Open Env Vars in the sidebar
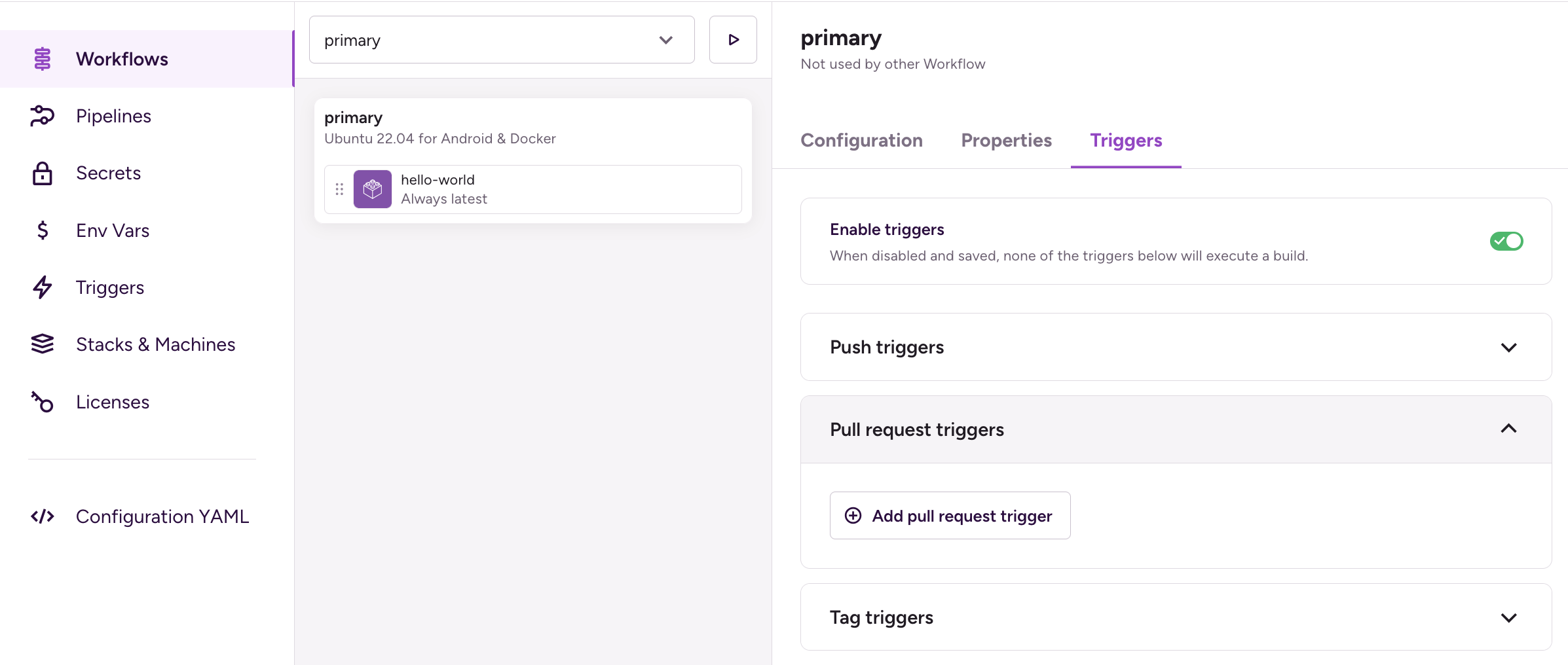 (147, 230)
